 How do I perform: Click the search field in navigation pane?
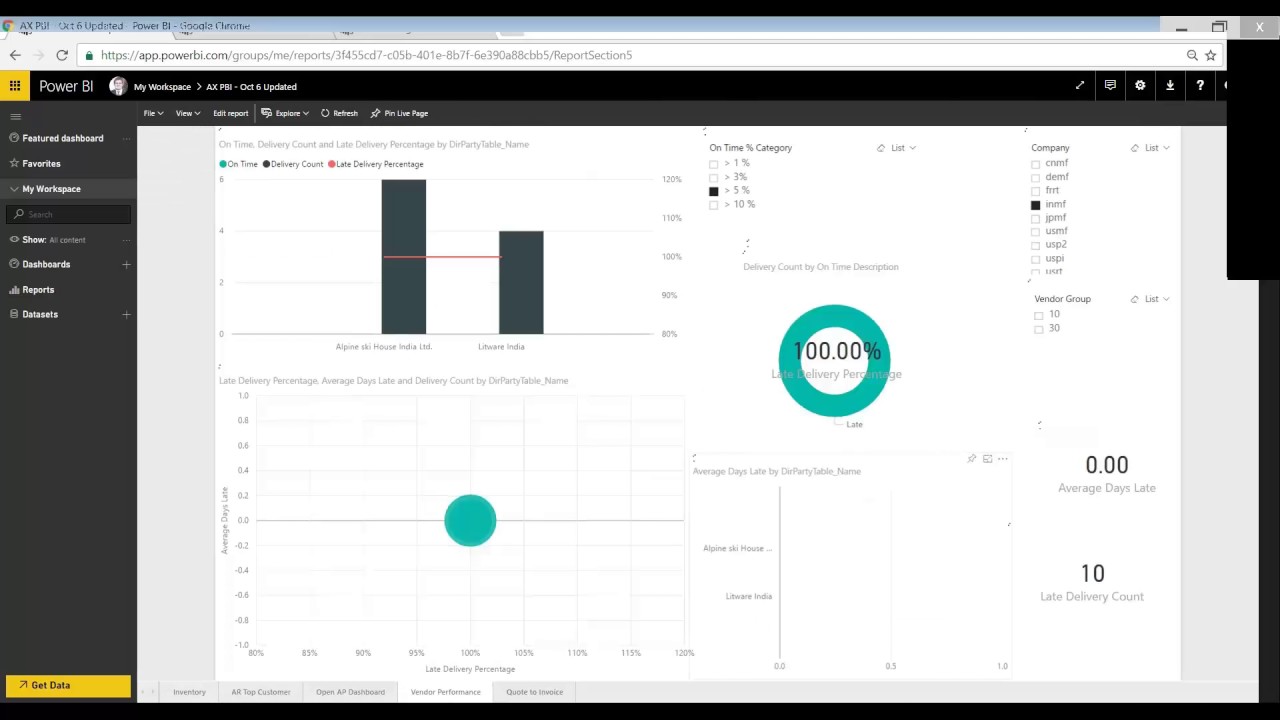pyautogui.click(x=68, y=214)
